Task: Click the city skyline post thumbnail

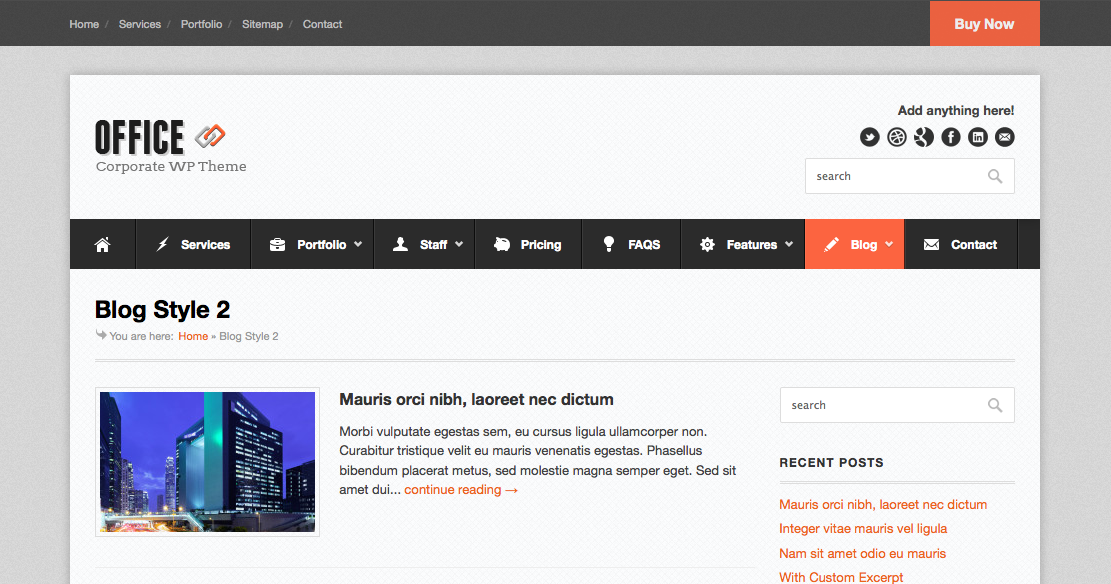Action: click(208, 461)
